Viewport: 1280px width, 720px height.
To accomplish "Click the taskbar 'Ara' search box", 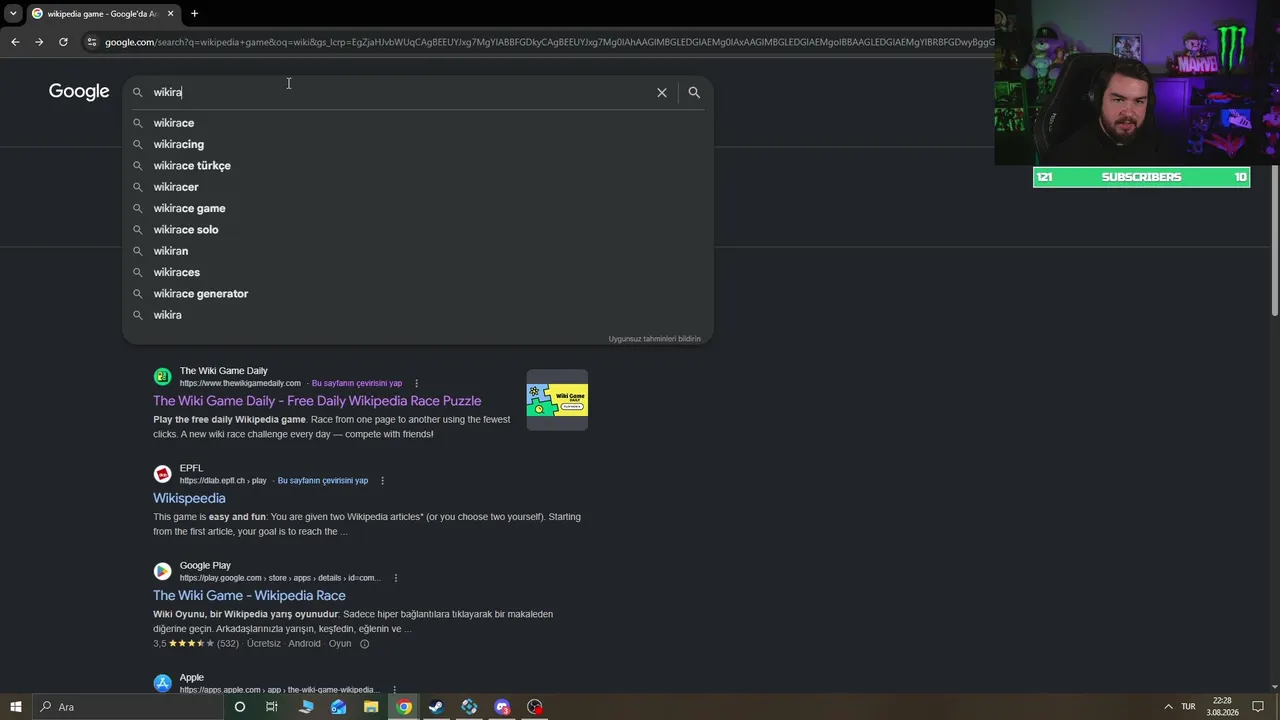I will (127, 707).
